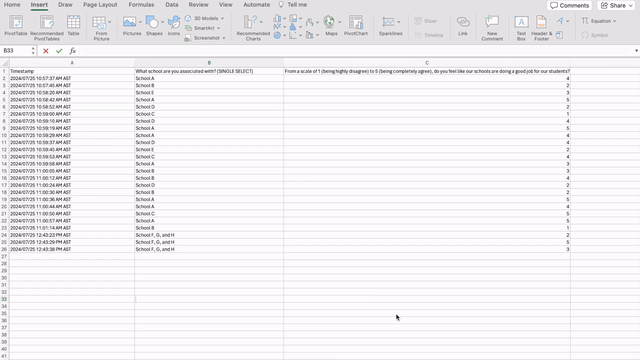Viewport: 640px width, 360px height.
Task: Switch to the Home tab
Action: click(12, 5)
